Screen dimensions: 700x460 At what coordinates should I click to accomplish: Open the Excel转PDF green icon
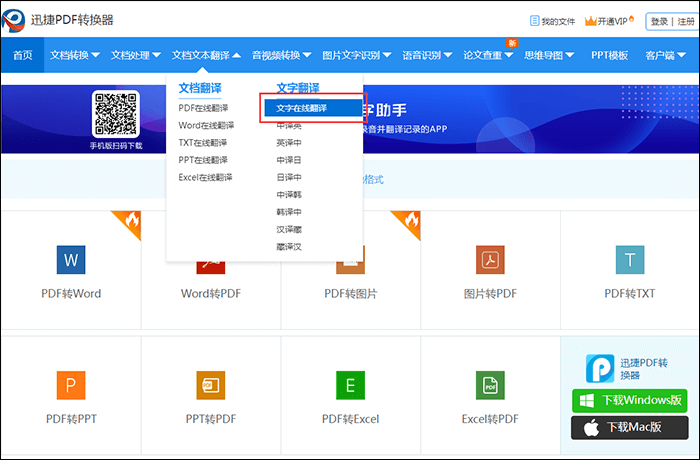[x=490, y=385]
